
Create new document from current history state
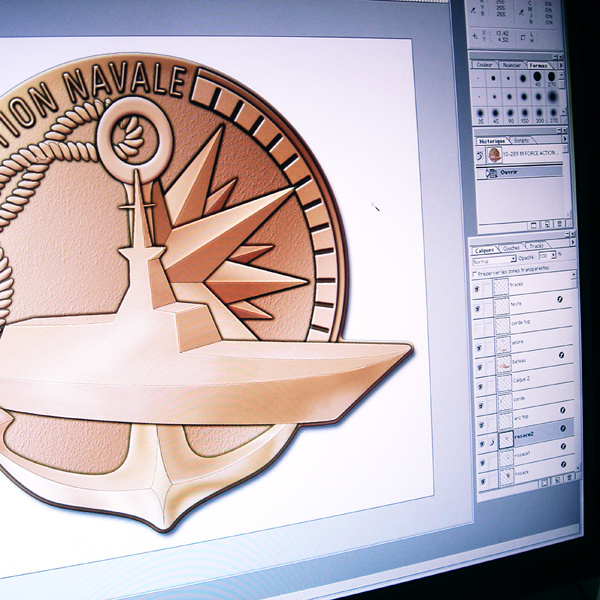[533, 225]
